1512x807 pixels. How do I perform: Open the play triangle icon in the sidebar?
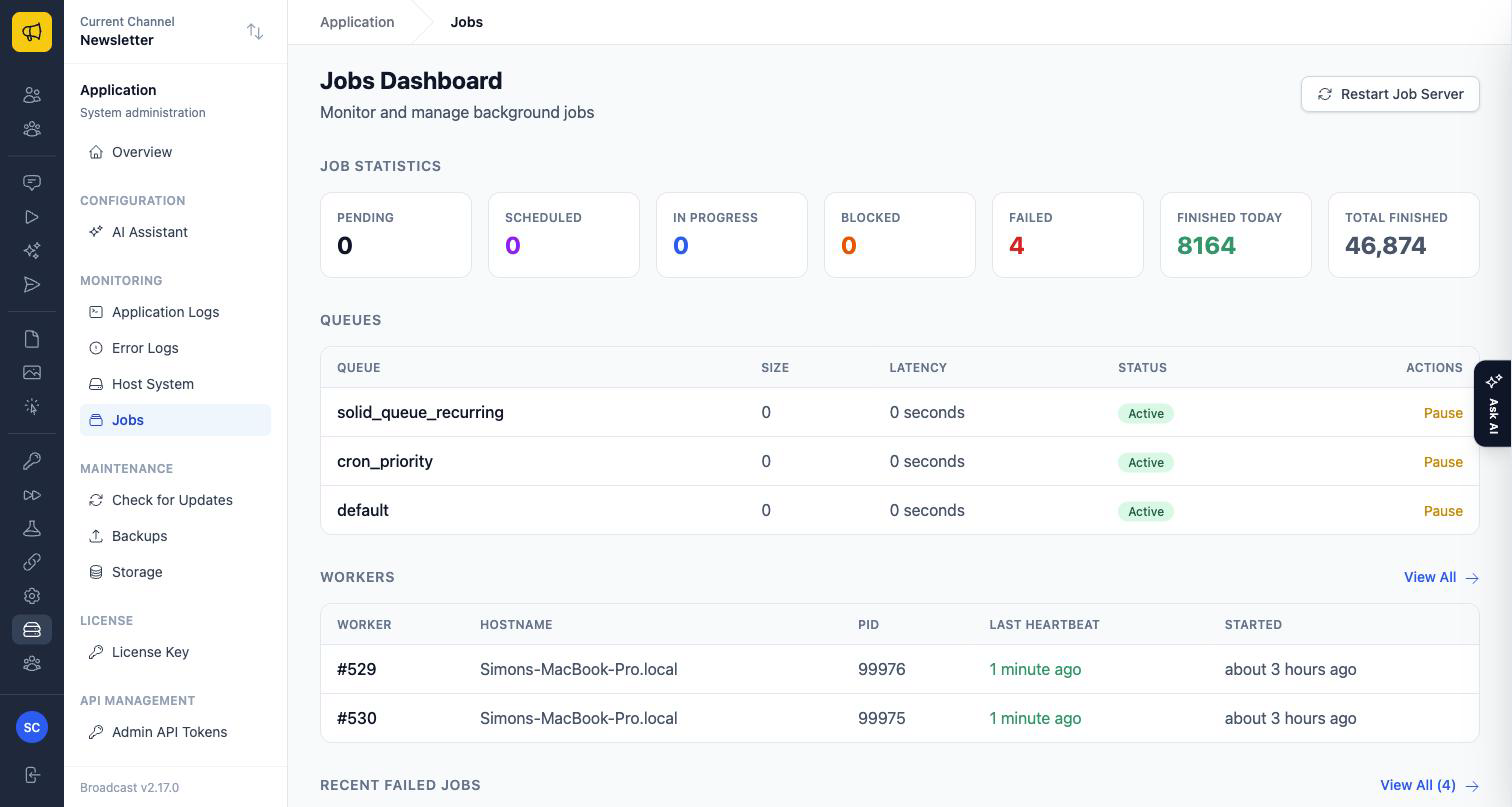(32, 217)
